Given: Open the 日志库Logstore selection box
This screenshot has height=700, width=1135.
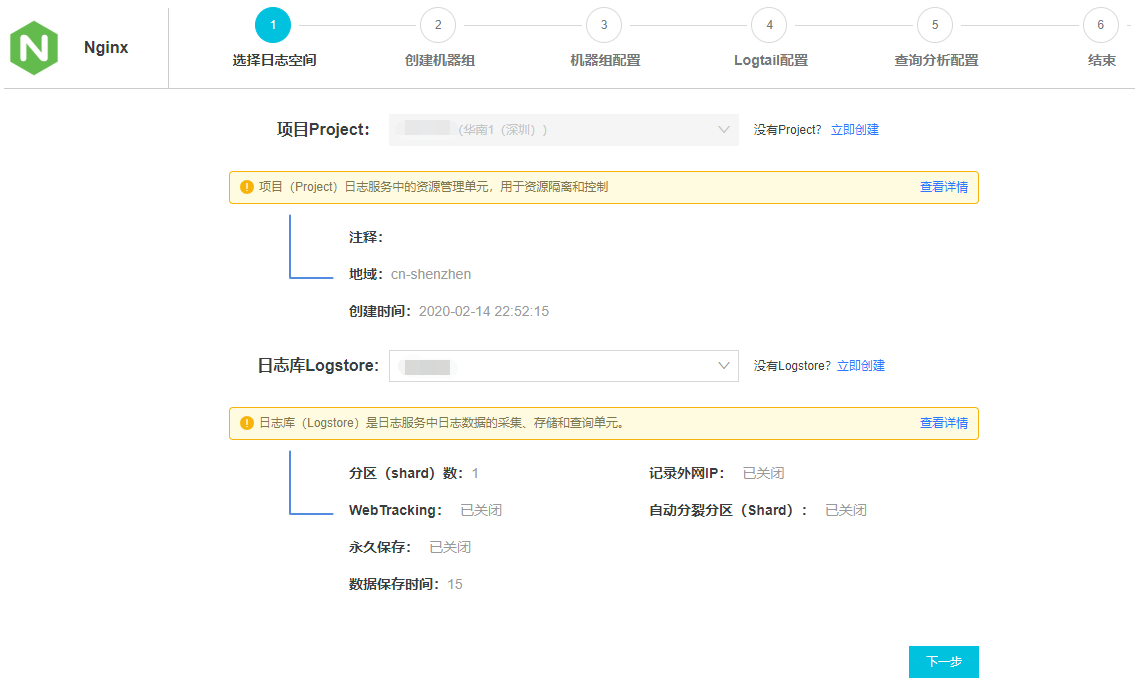Looking at the screenshot, I should [x=563, y=366].
